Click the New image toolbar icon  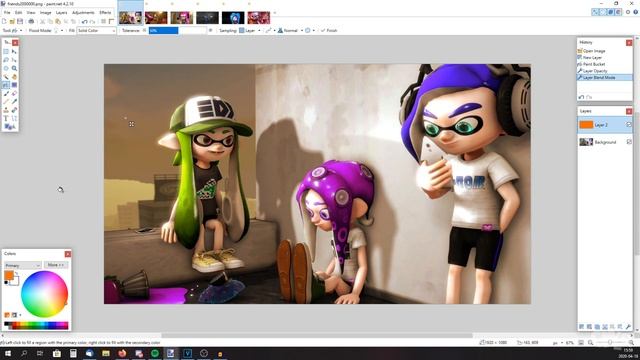[4, 21]
